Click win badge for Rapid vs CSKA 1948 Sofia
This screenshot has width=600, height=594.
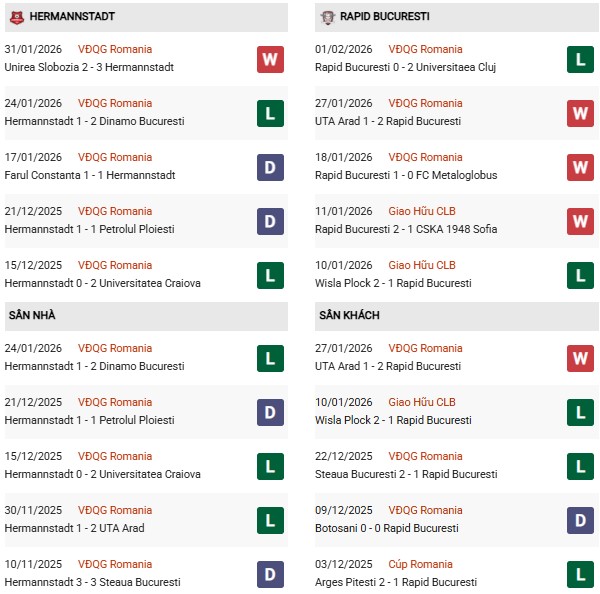[x=581, y=221]
